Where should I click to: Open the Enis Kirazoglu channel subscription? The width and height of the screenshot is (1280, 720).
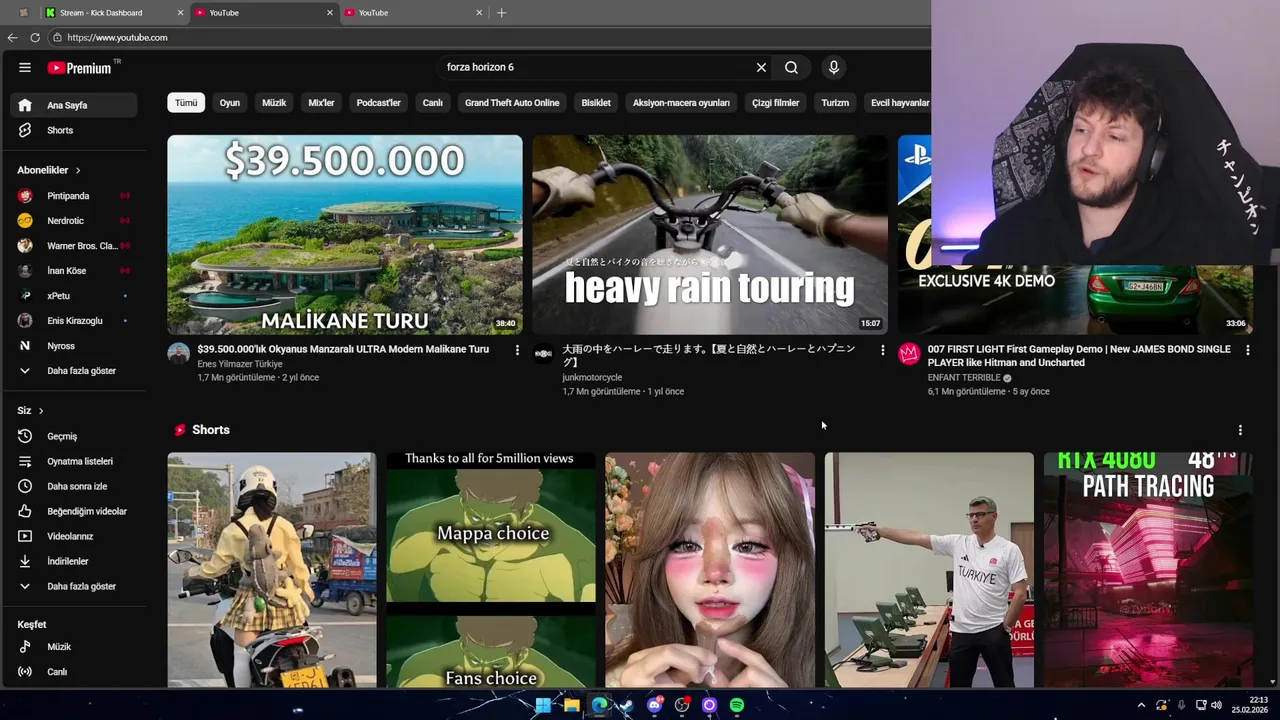coord(74,321)
